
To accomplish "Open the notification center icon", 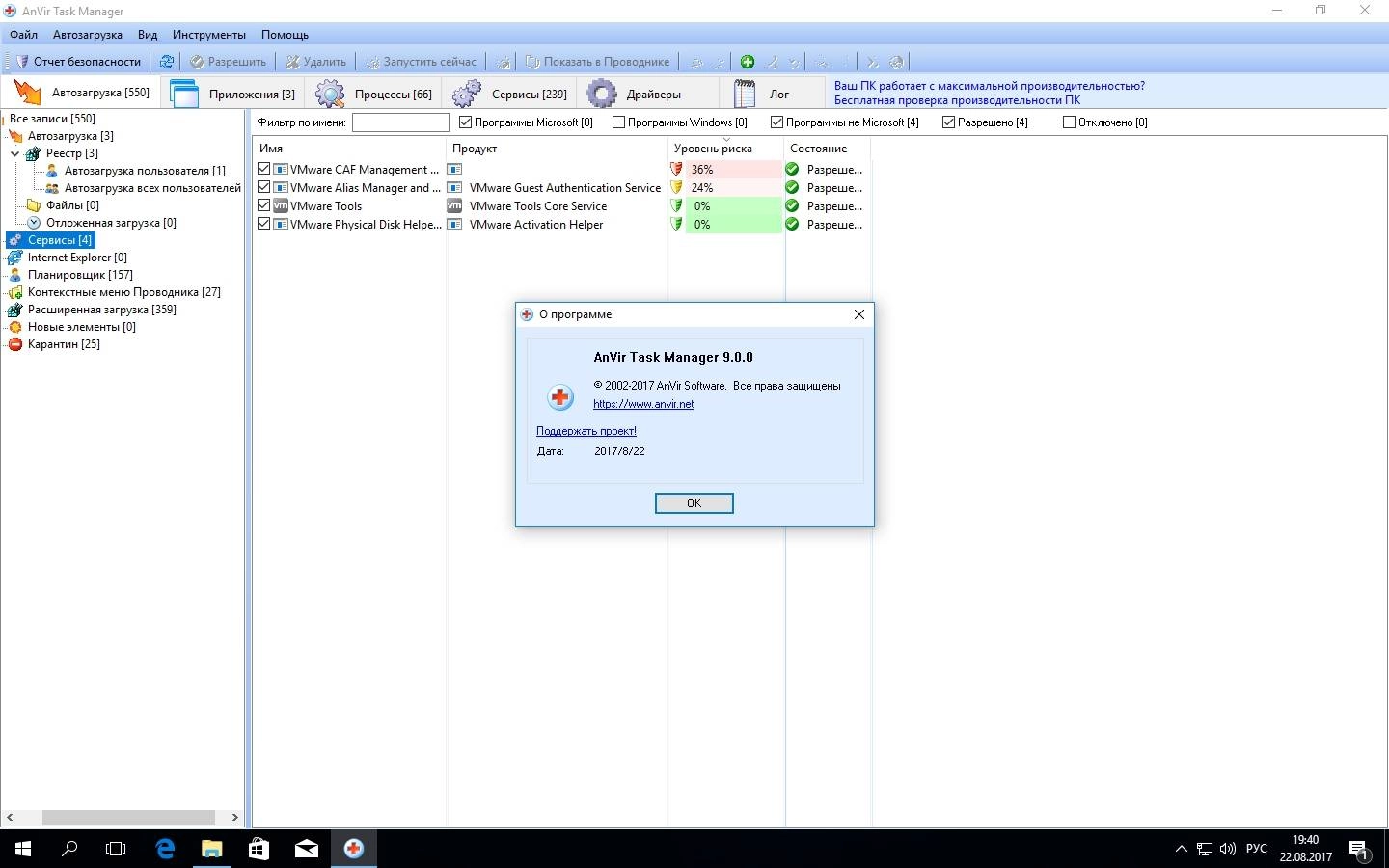I will (1359, 849).
